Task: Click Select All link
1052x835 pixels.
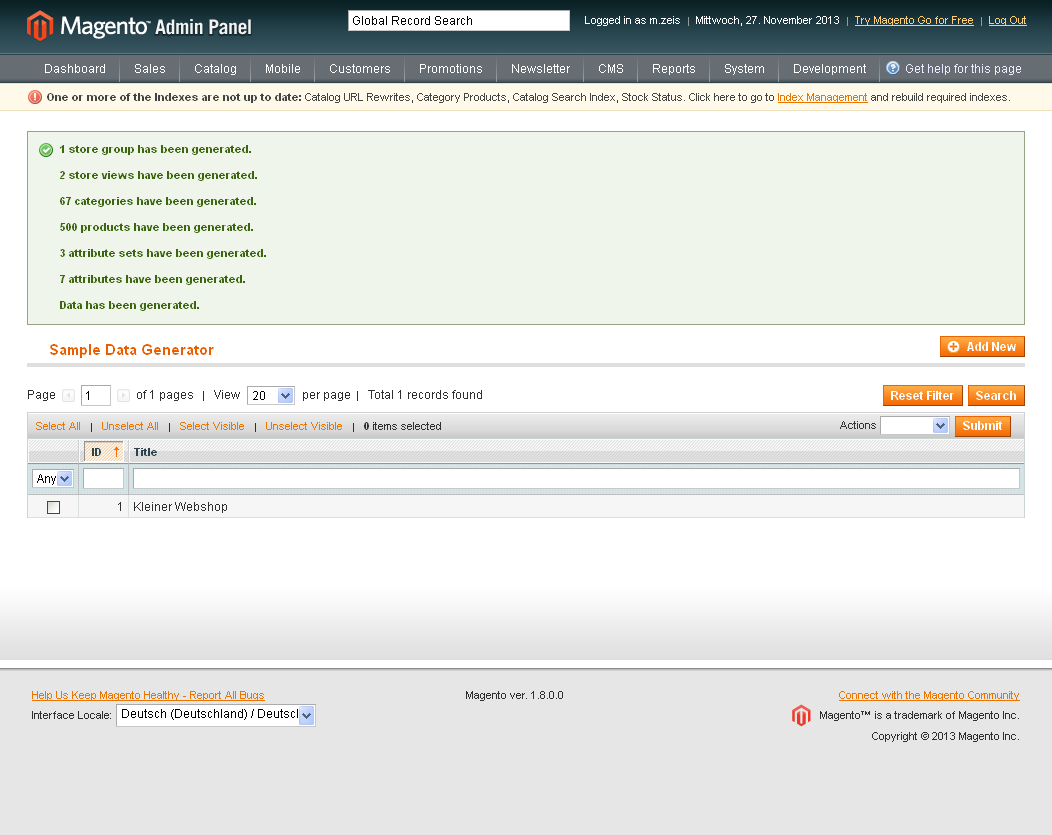Action: point(58,426)
